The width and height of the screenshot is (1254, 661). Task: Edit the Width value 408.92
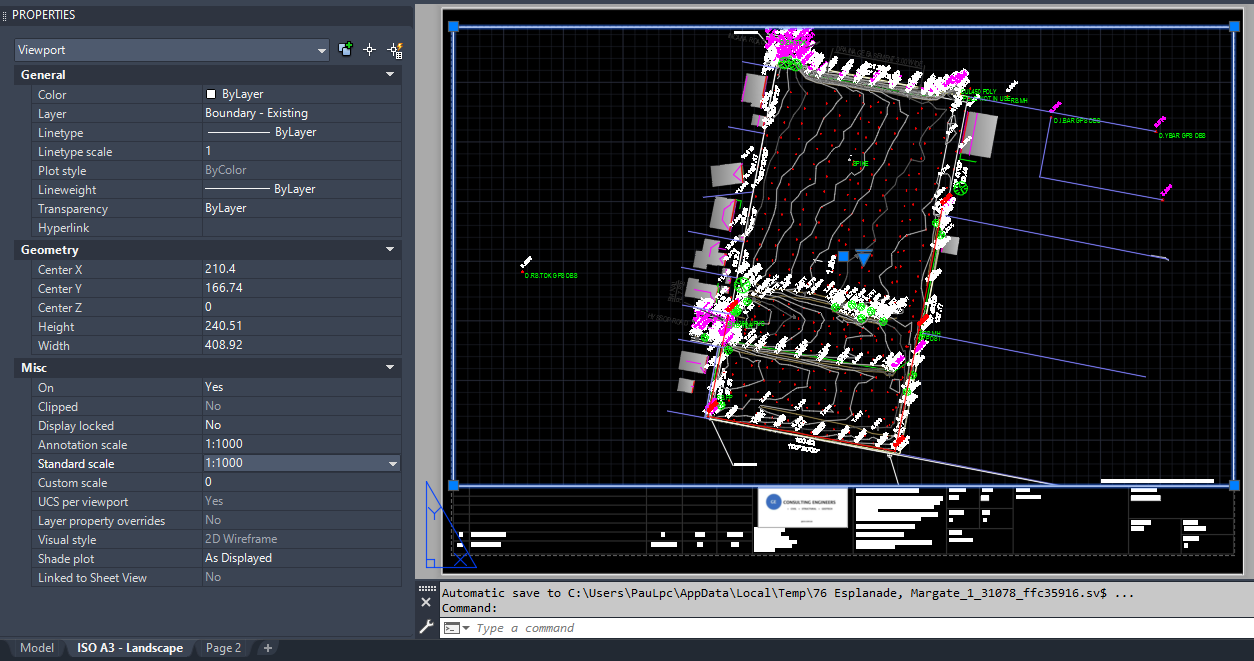302,345
